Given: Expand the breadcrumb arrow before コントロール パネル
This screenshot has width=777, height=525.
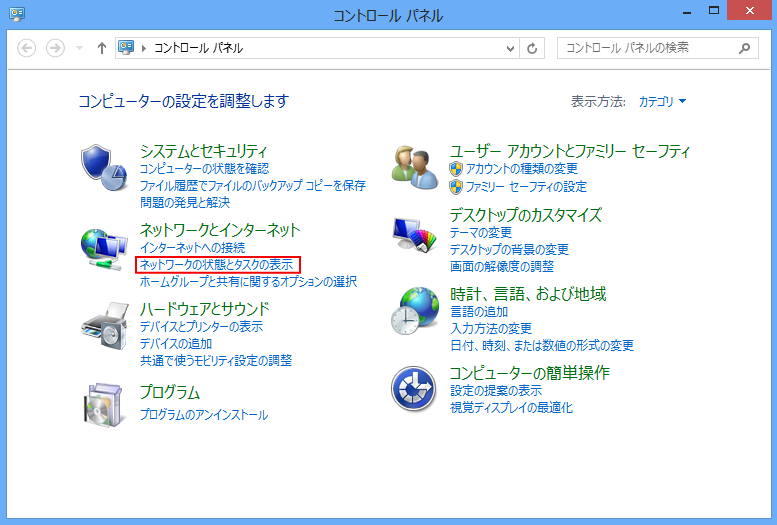Looking at the screenshot, I should (144, 48).
